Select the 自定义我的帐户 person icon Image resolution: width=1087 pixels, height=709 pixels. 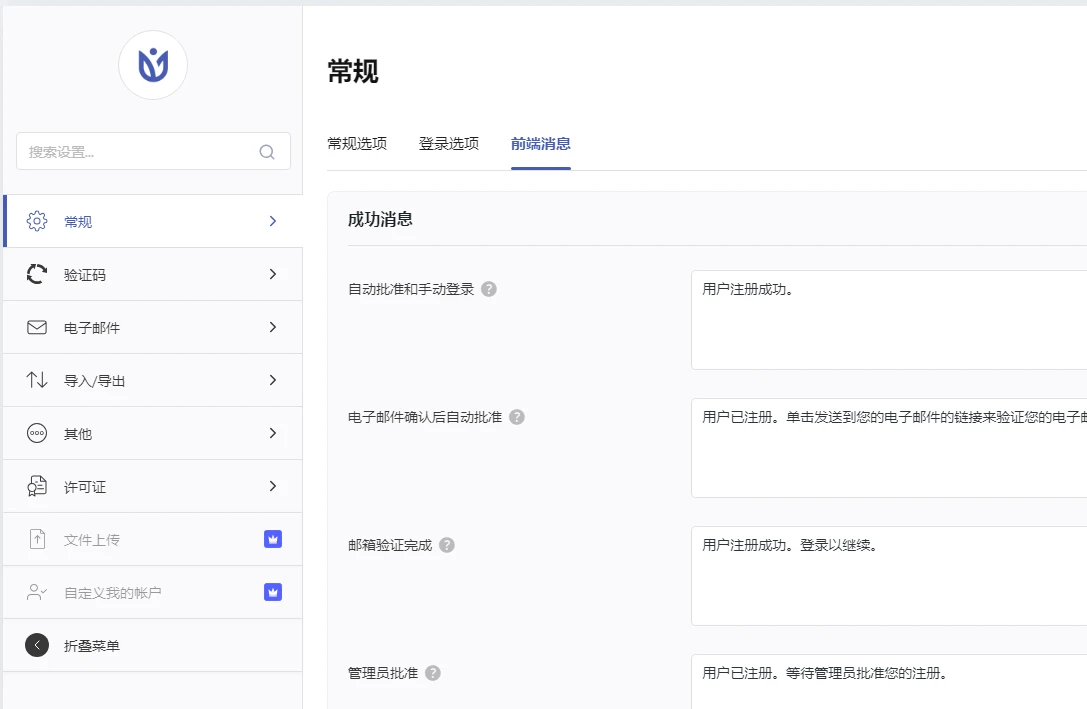click(x=36, y=592)
